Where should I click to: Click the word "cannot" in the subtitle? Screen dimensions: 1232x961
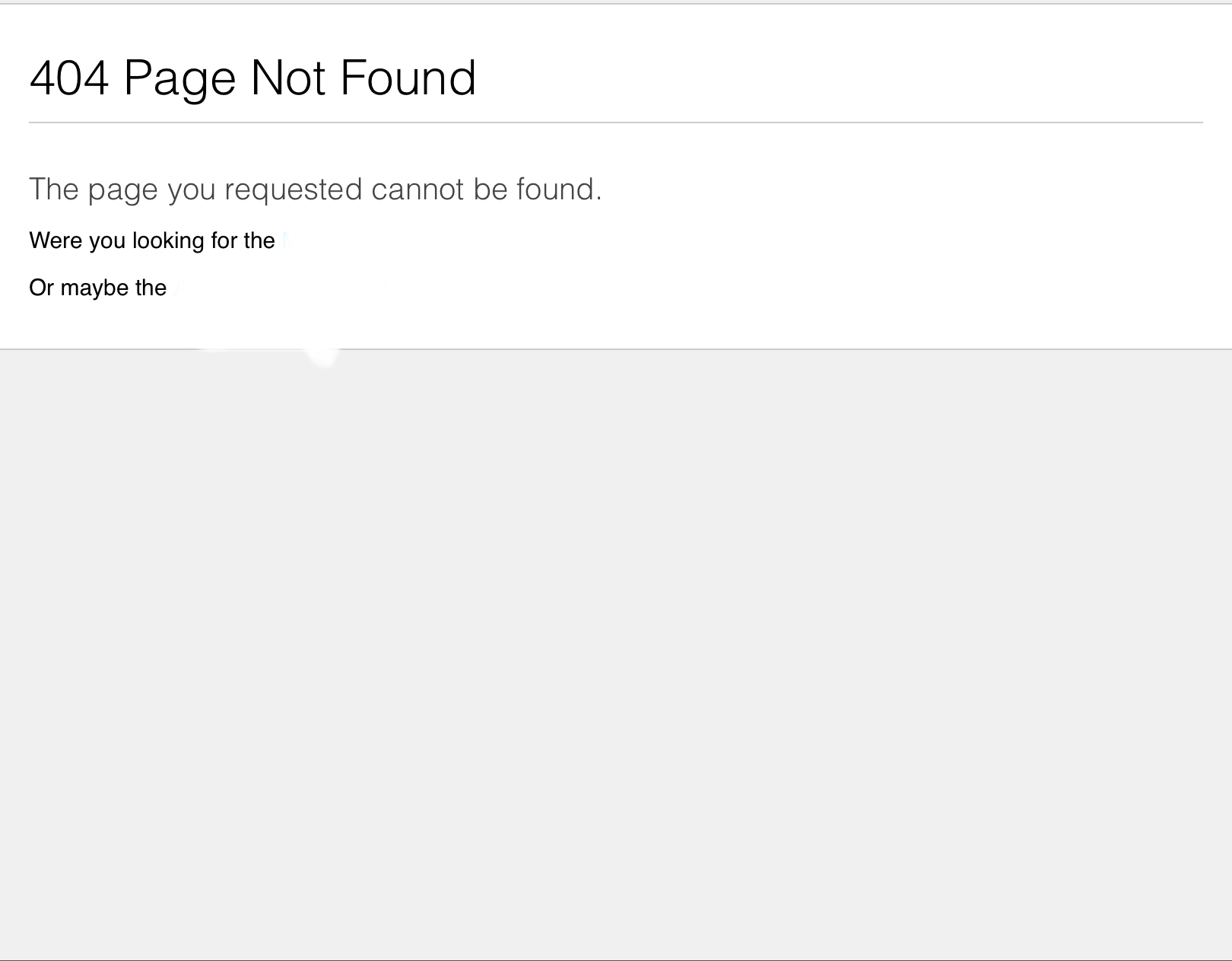418,189
